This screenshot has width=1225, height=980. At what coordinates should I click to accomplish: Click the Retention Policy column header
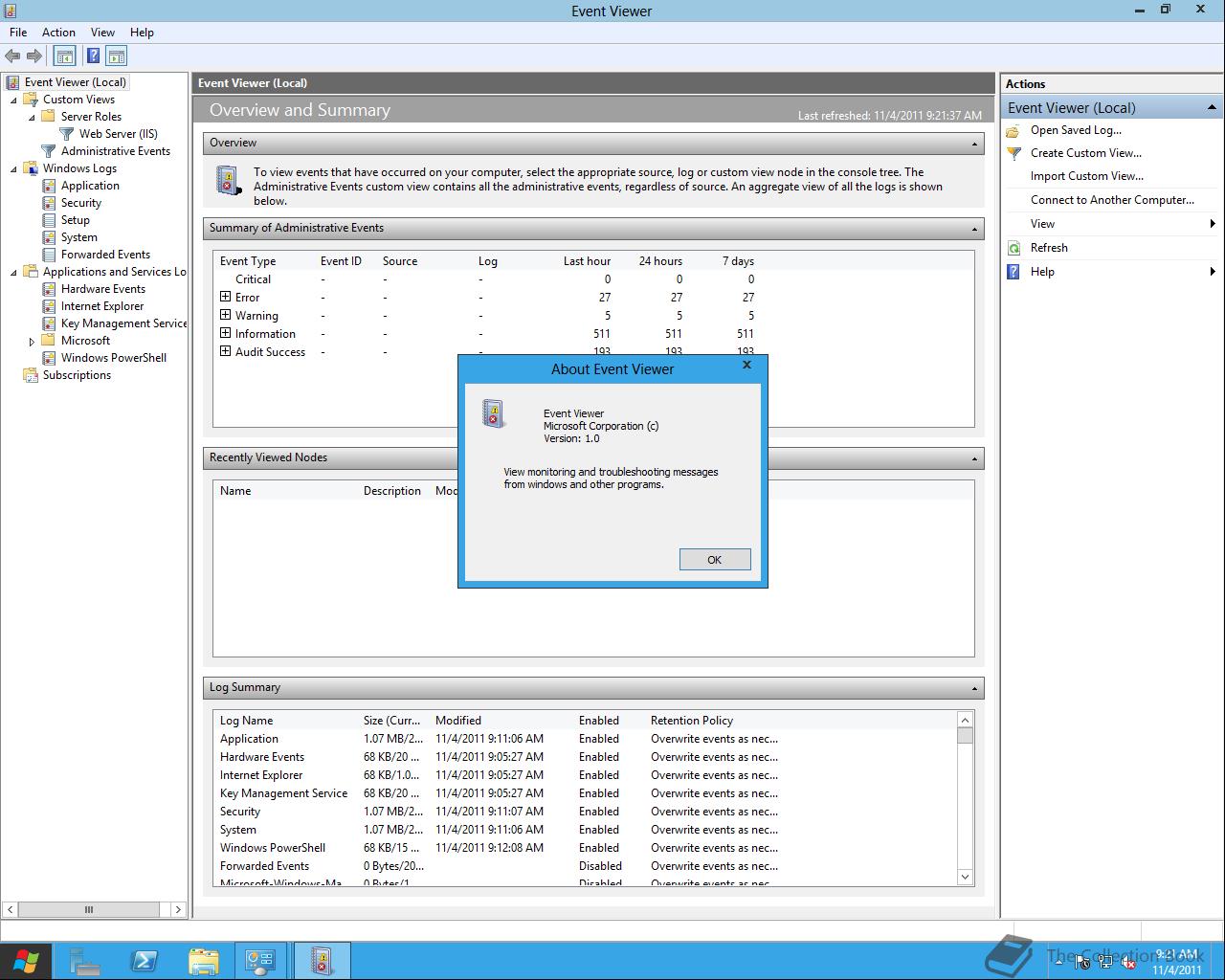[x=692, y=721]
